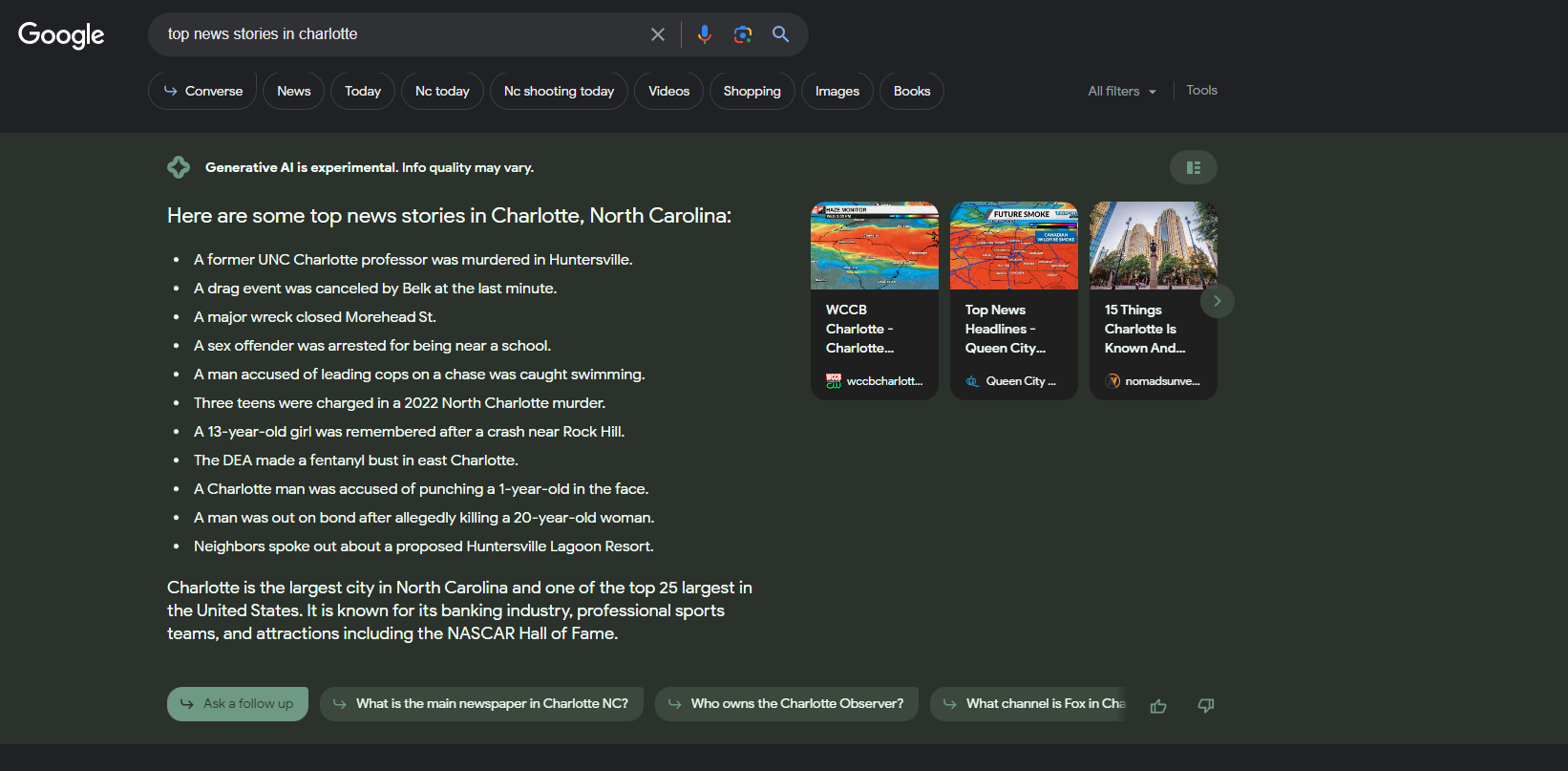Expand the All filters dropdown
This screenshot has width=1568, height=771.
tap(1122, 91)
